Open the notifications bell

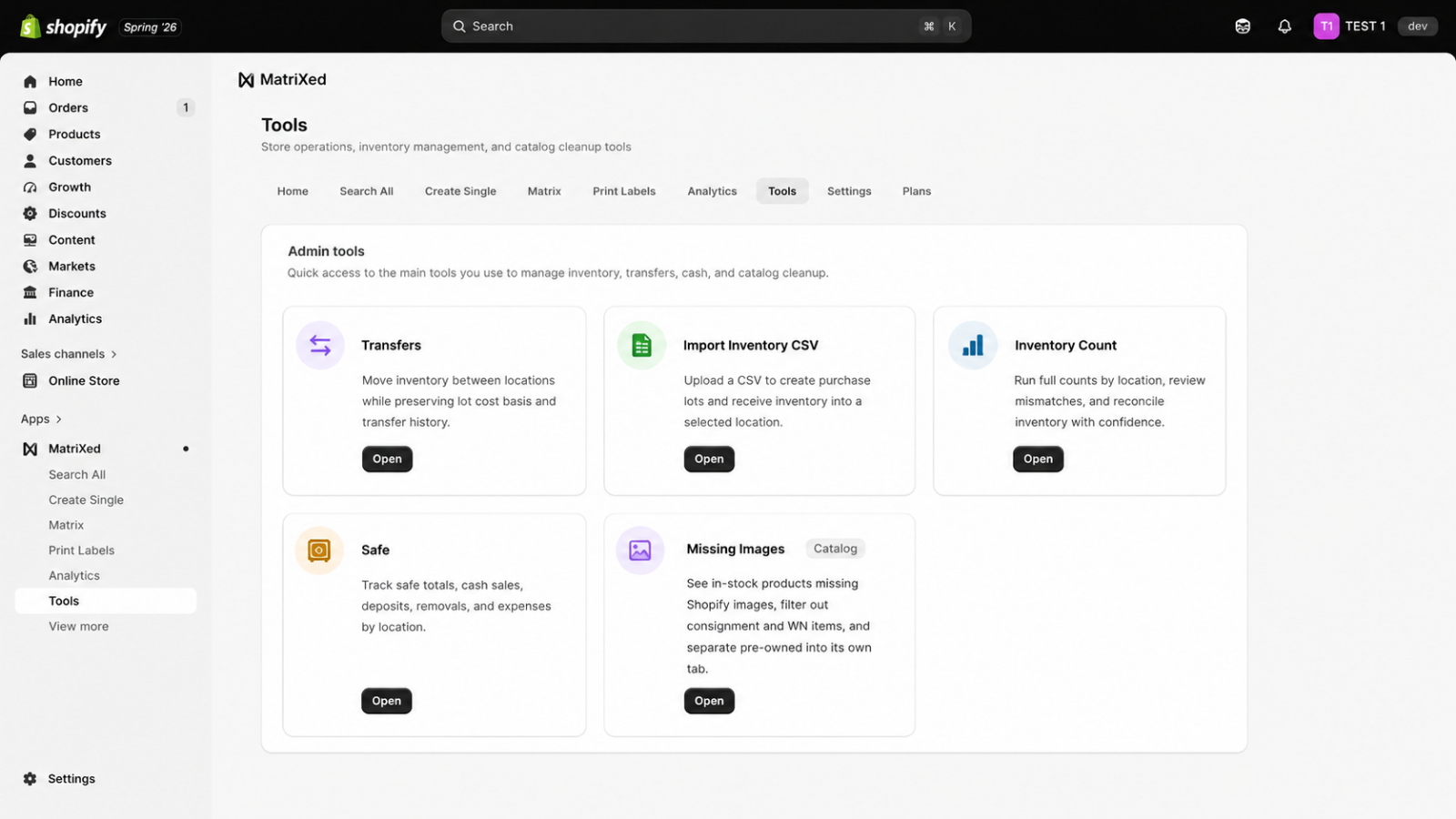pos(1284,26)
